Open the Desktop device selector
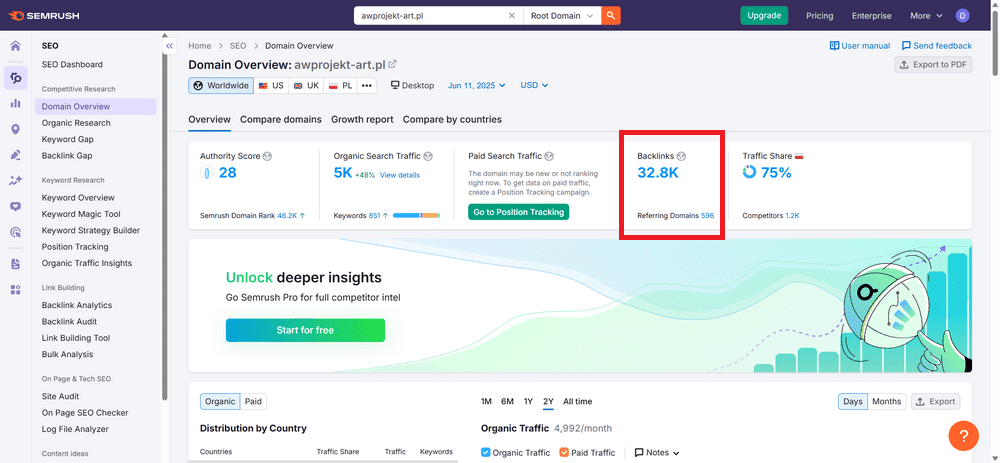The height and width of the screenshot is (463, 1000). [413, 85]
